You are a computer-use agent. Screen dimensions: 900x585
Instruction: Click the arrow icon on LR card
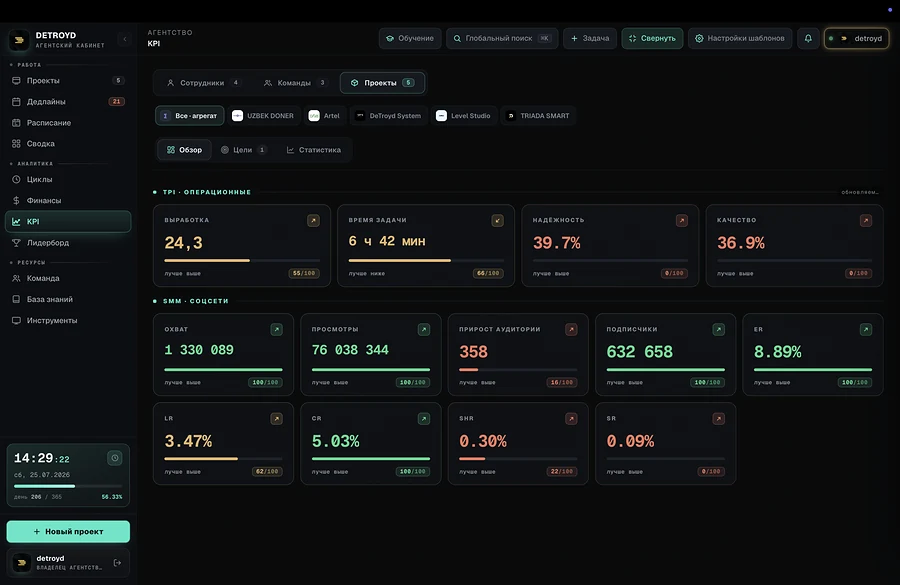(x=277, y=419)
